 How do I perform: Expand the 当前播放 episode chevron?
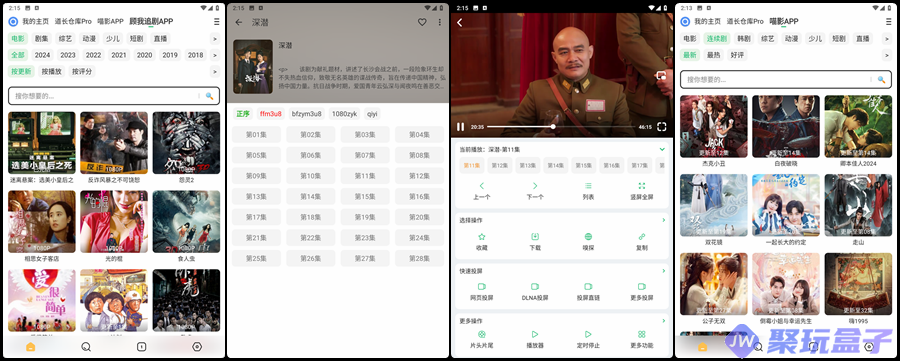[x=662, y=149]
